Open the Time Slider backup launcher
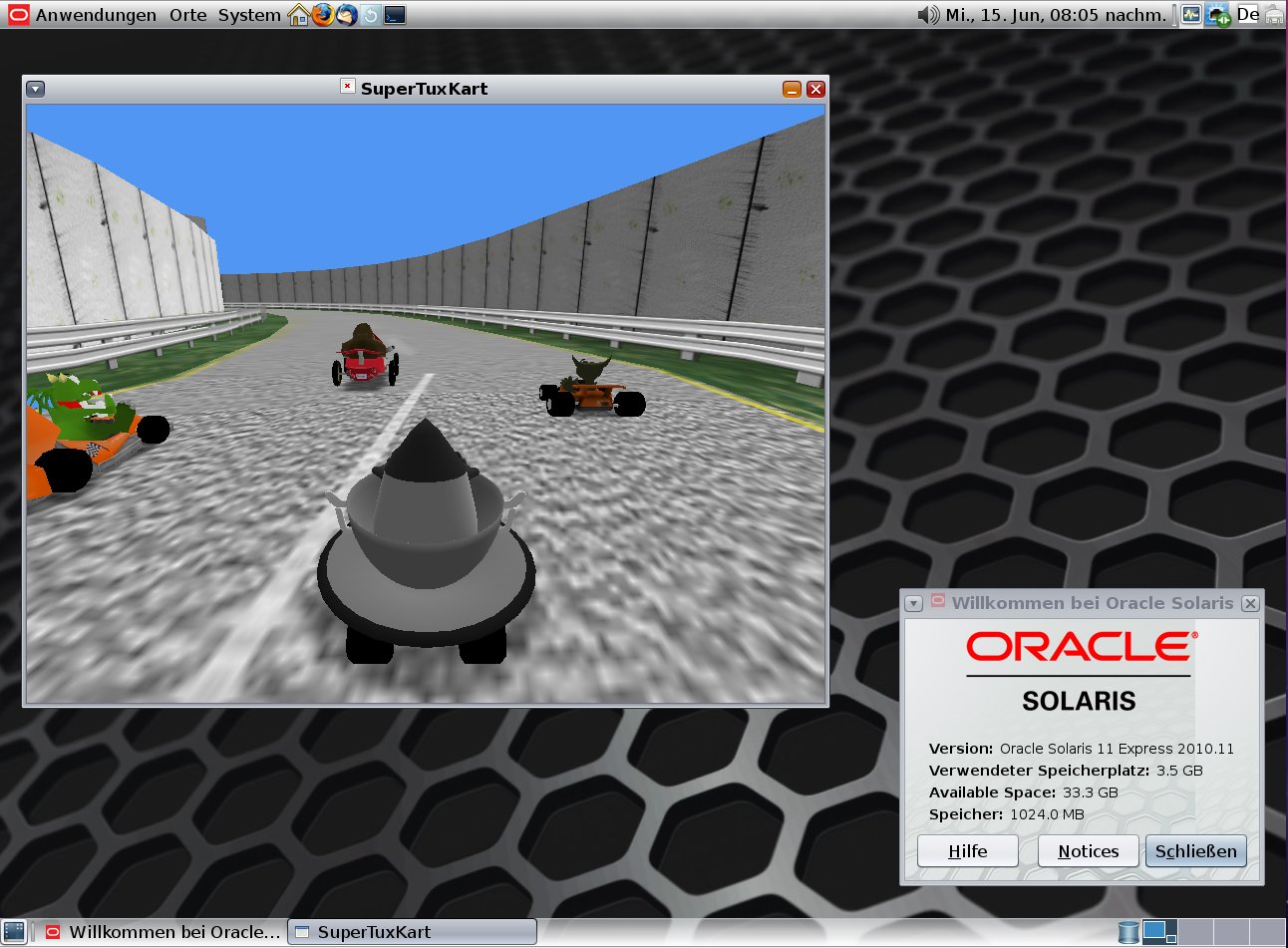The image size is (1288, 948). point(370,15)
